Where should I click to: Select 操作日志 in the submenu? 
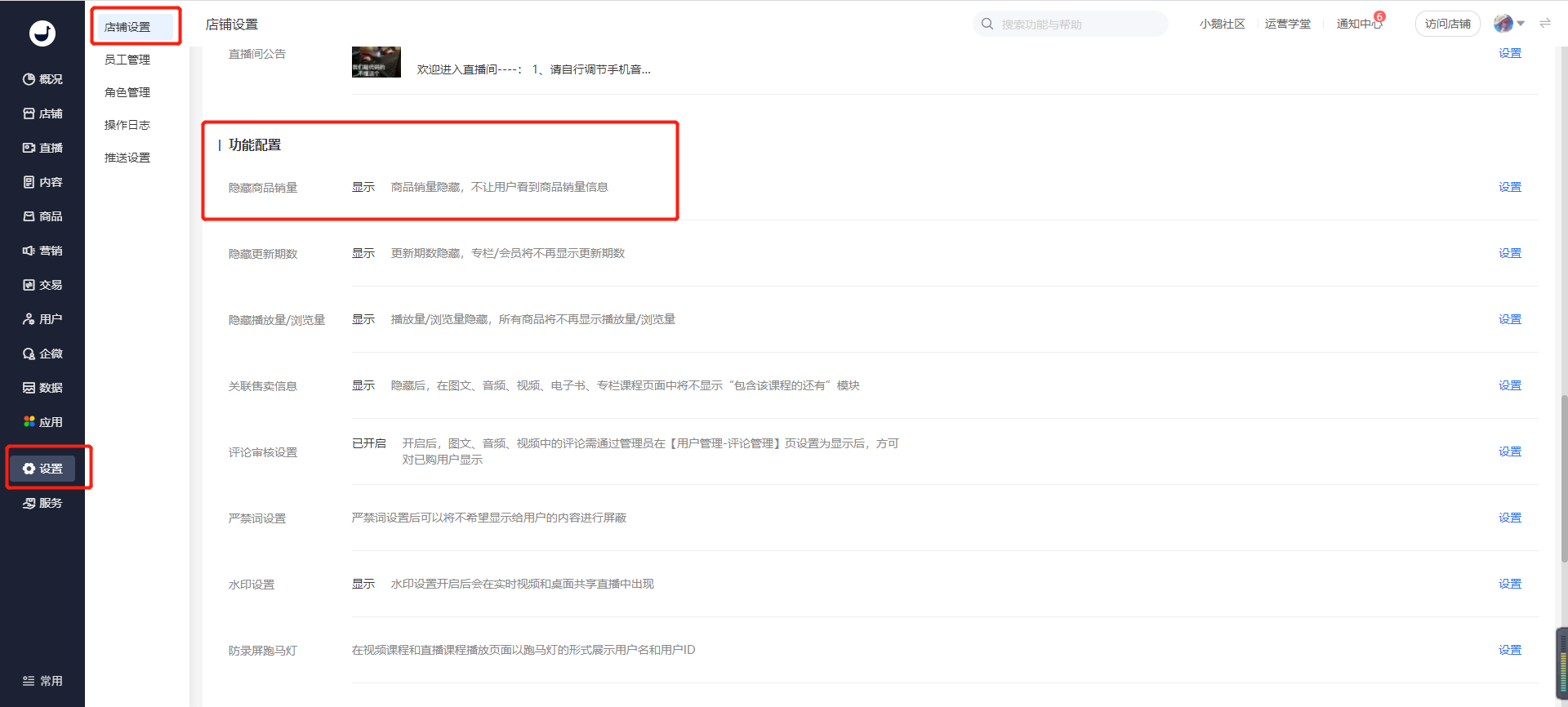pos(127,125)
